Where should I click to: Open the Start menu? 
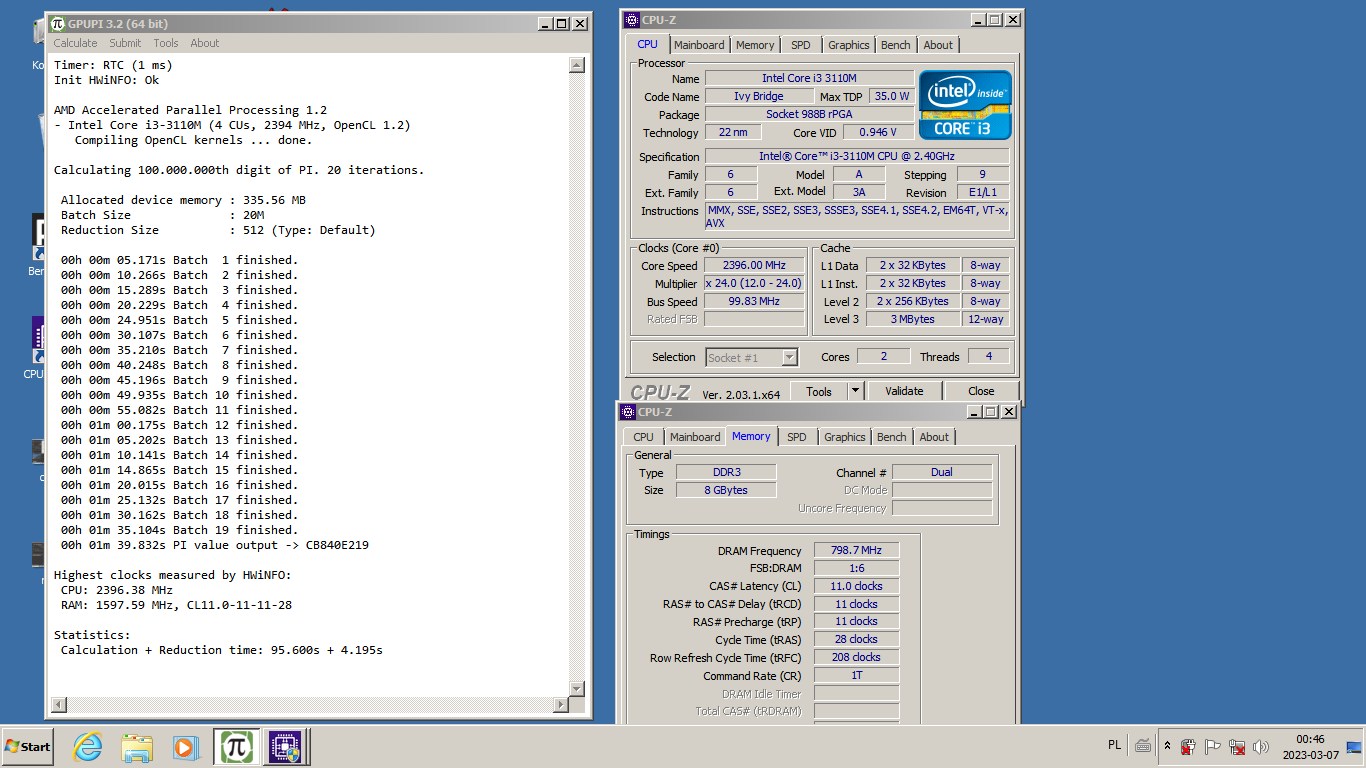click(x=28, y=747)
